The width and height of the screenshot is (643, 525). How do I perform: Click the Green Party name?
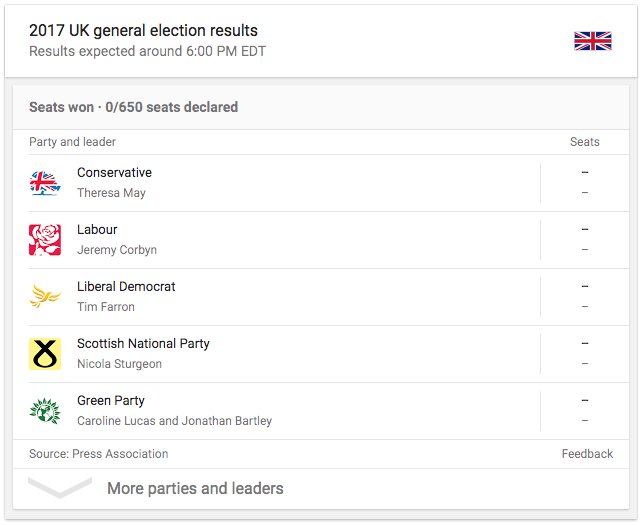(111, 401)
